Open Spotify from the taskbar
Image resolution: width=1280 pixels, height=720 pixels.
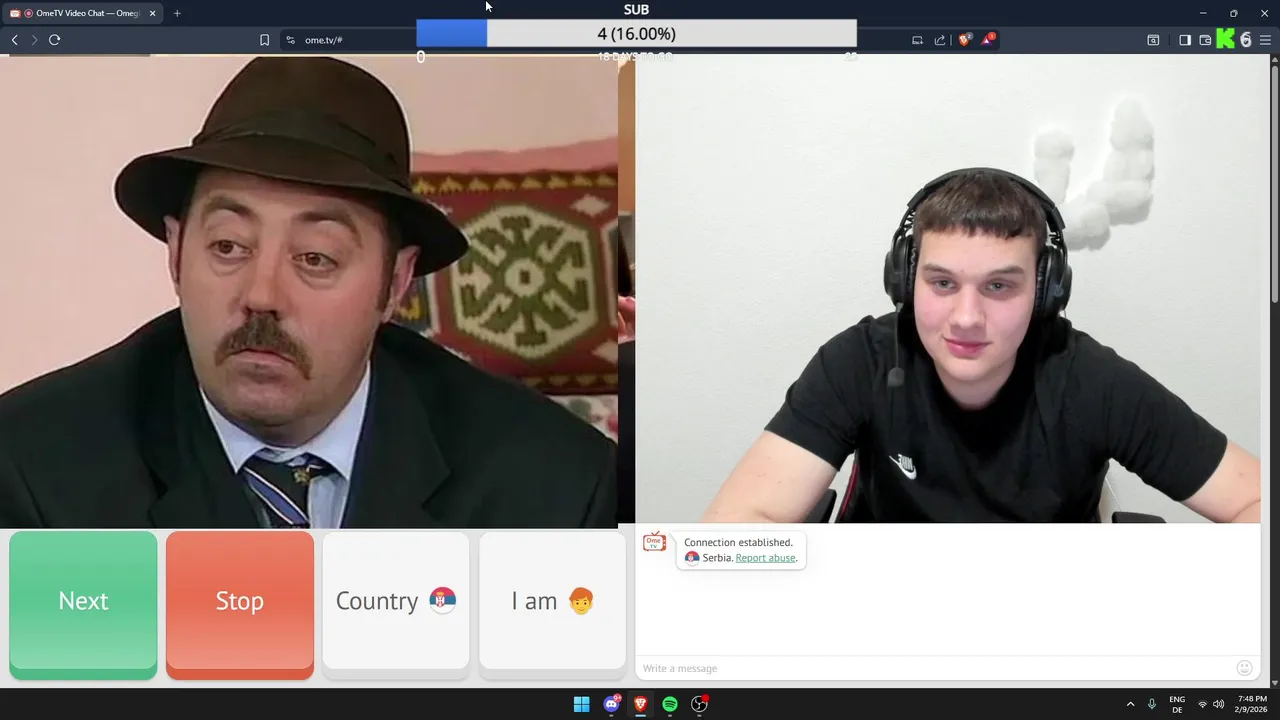point(670,704)
